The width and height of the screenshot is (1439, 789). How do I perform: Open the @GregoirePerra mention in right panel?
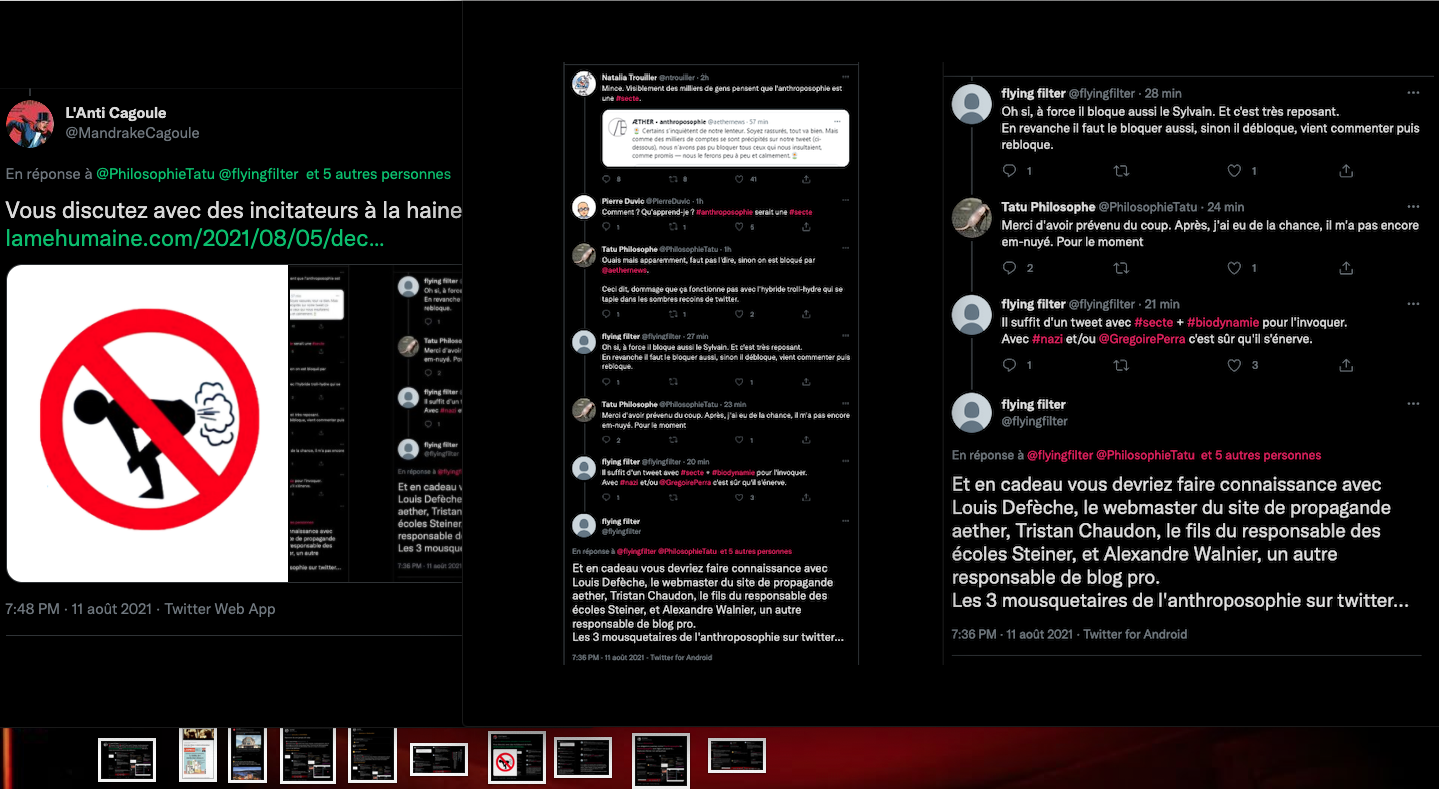pyautogui.click(x=1142, y=339)
